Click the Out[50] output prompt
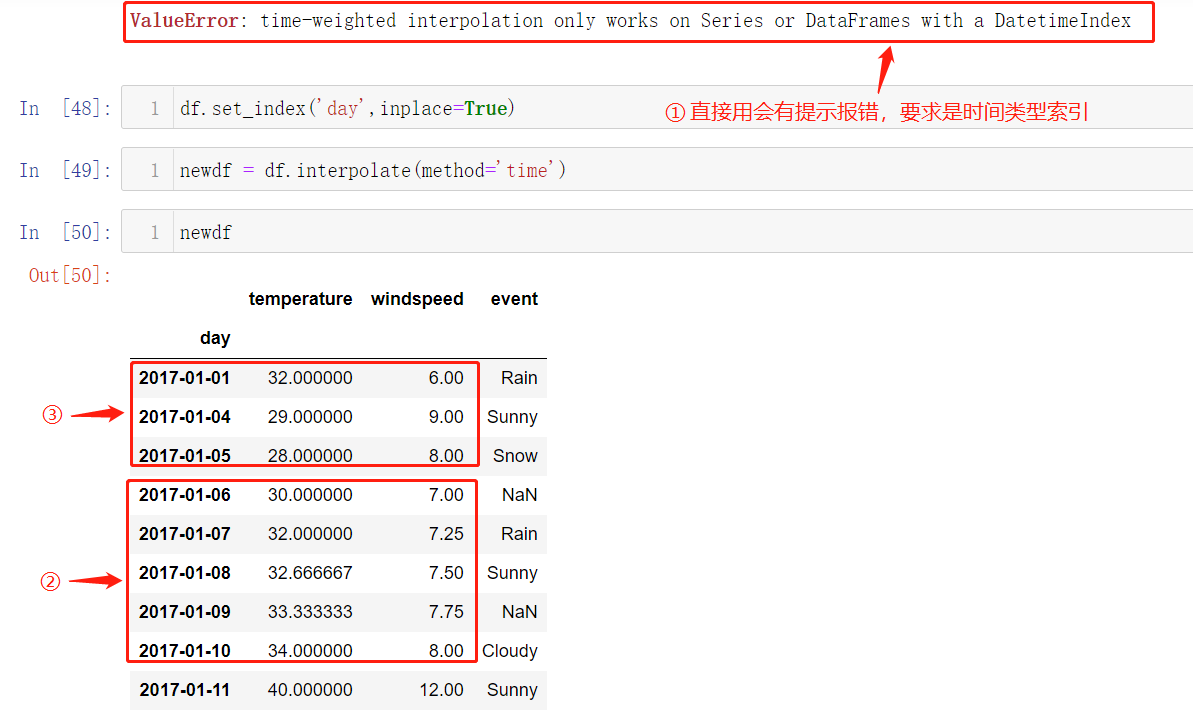1193x715 pixels. (x=70, y=275)
